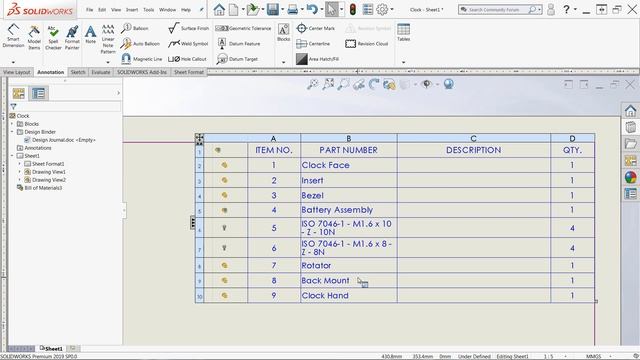Activate the Format Painter
Image resolution: width=640 pixels, height=360 pixels.
[72, 37]
